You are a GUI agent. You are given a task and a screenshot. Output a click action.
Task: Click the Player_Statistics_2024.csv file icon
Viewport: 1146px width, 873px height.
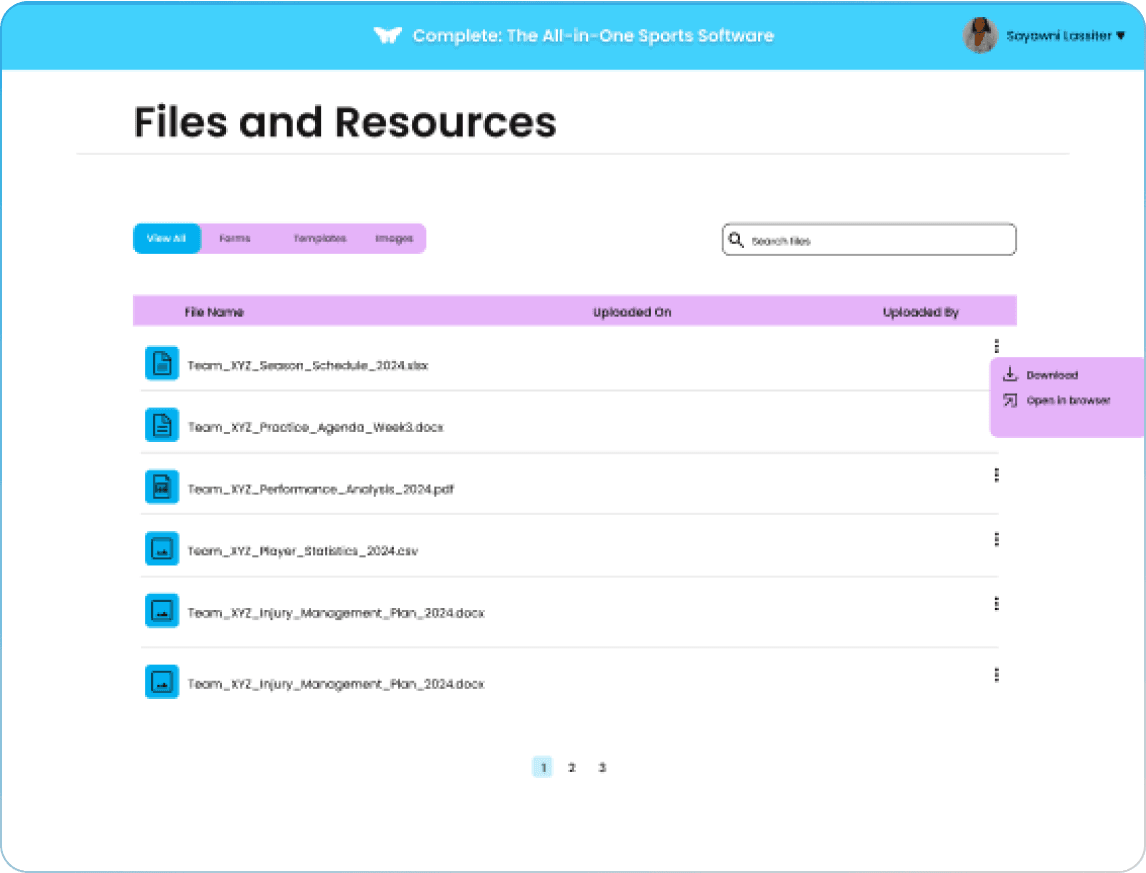pyautogui.click(x=162, y=549)
